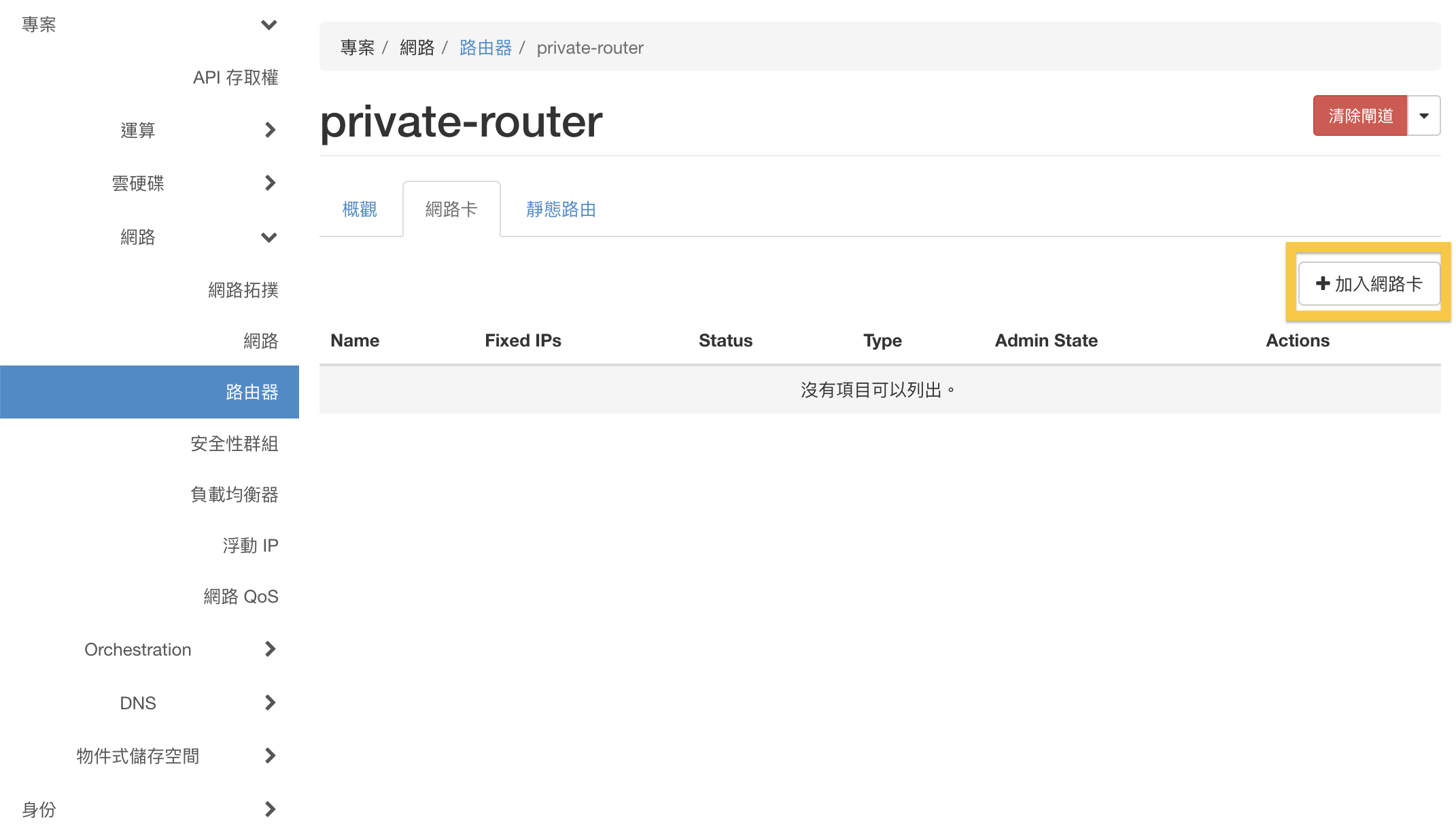This screenshot has width=1456, height=837.
Task: Expand the 身份 panel chevron
Action: [270, 809]
